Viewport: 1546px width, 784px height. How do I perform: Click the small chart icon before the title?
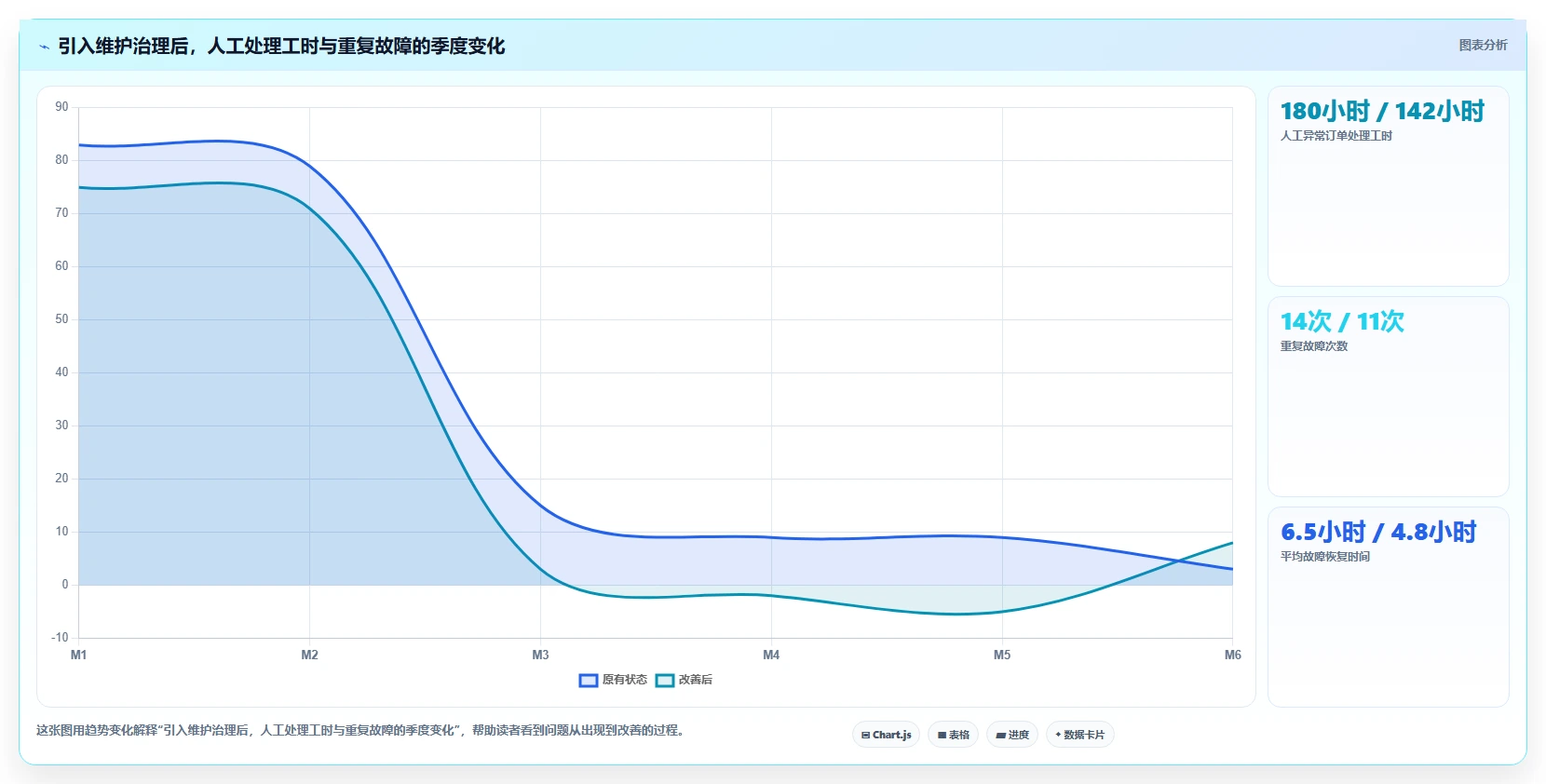(44, 47)
